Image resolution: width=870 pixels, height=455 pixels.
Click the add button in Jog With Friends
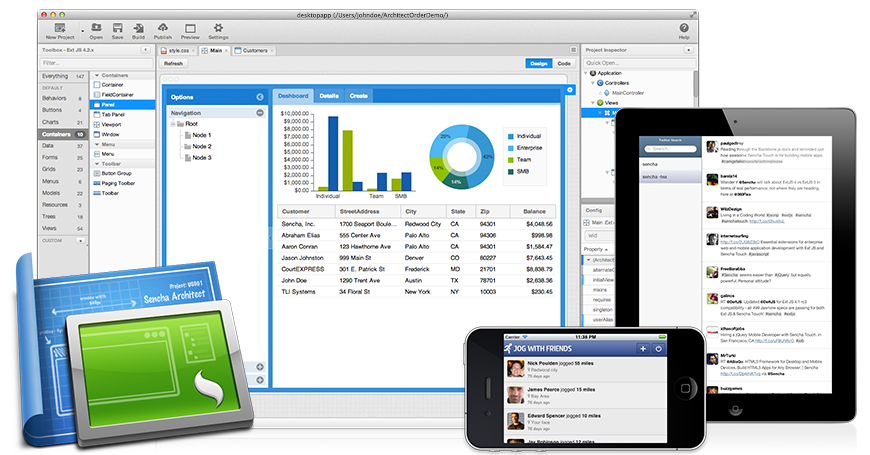[x=643, y=348]
